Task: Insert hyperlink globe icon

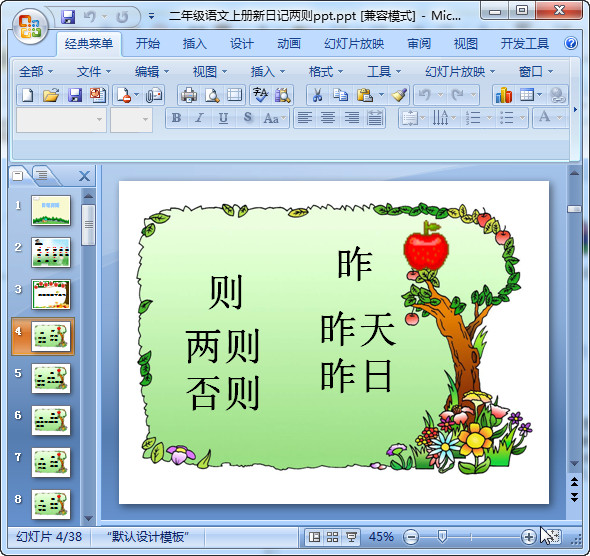Action: coord(557,95)
